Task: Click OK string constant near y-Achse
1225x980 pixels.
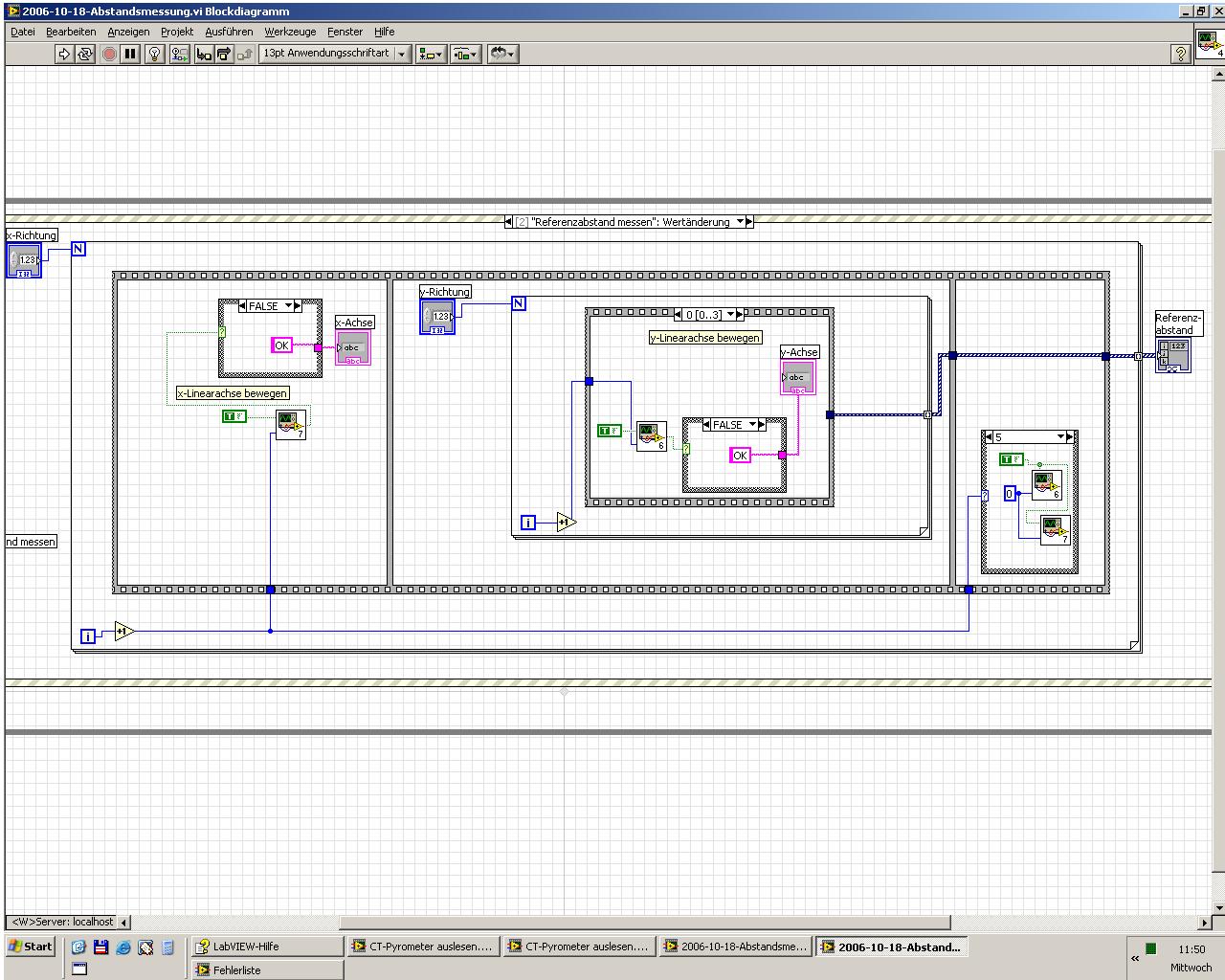Action: [740, 456]
